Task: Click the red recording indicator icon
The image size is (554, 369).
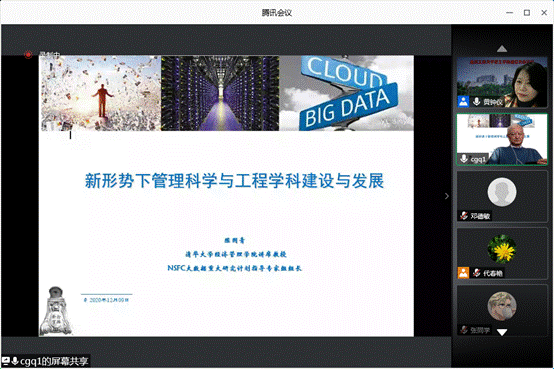Action: tap(28, 54)
